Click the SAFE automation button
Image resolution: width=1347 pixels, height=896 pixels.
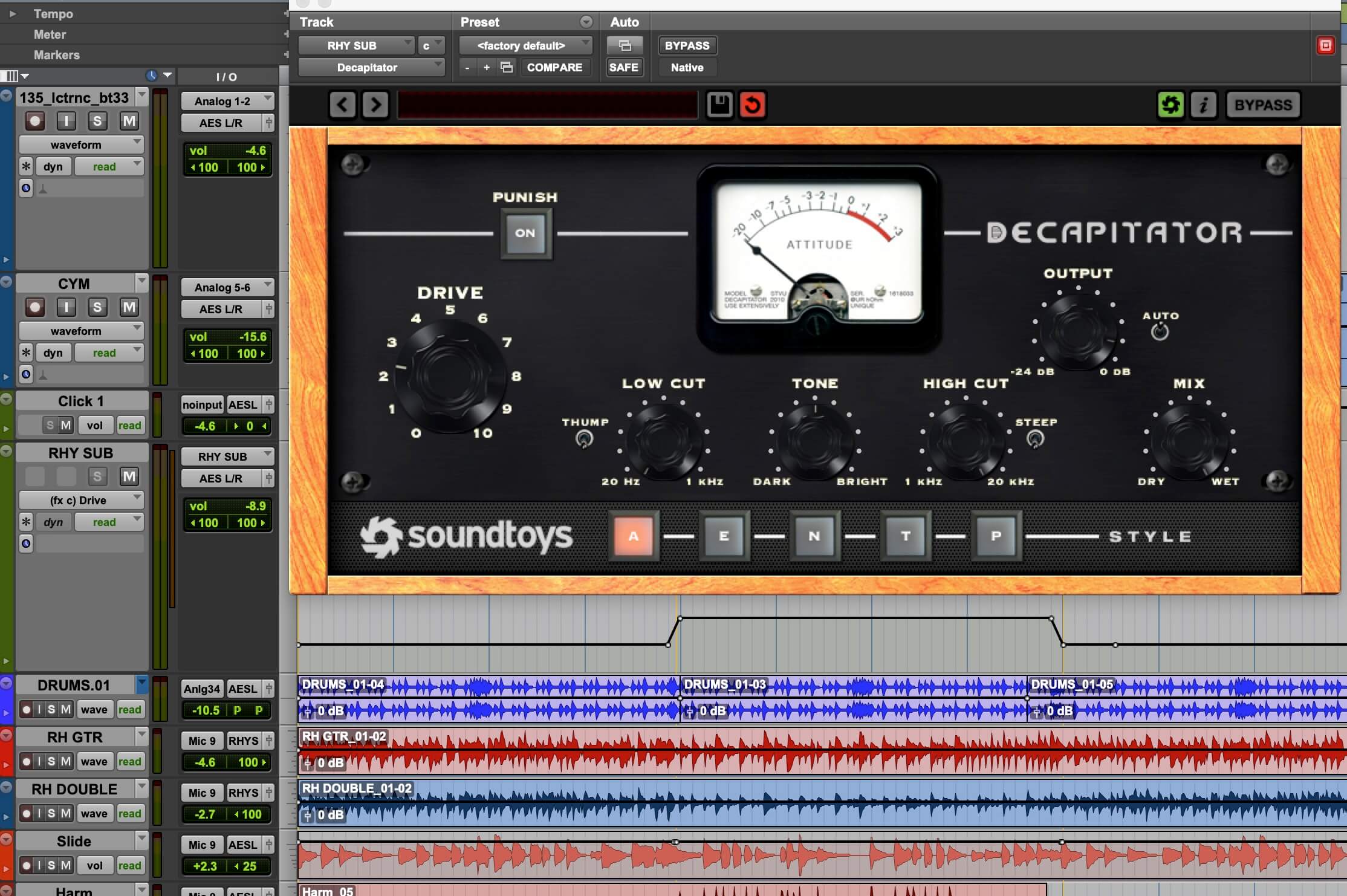[623, 67]
